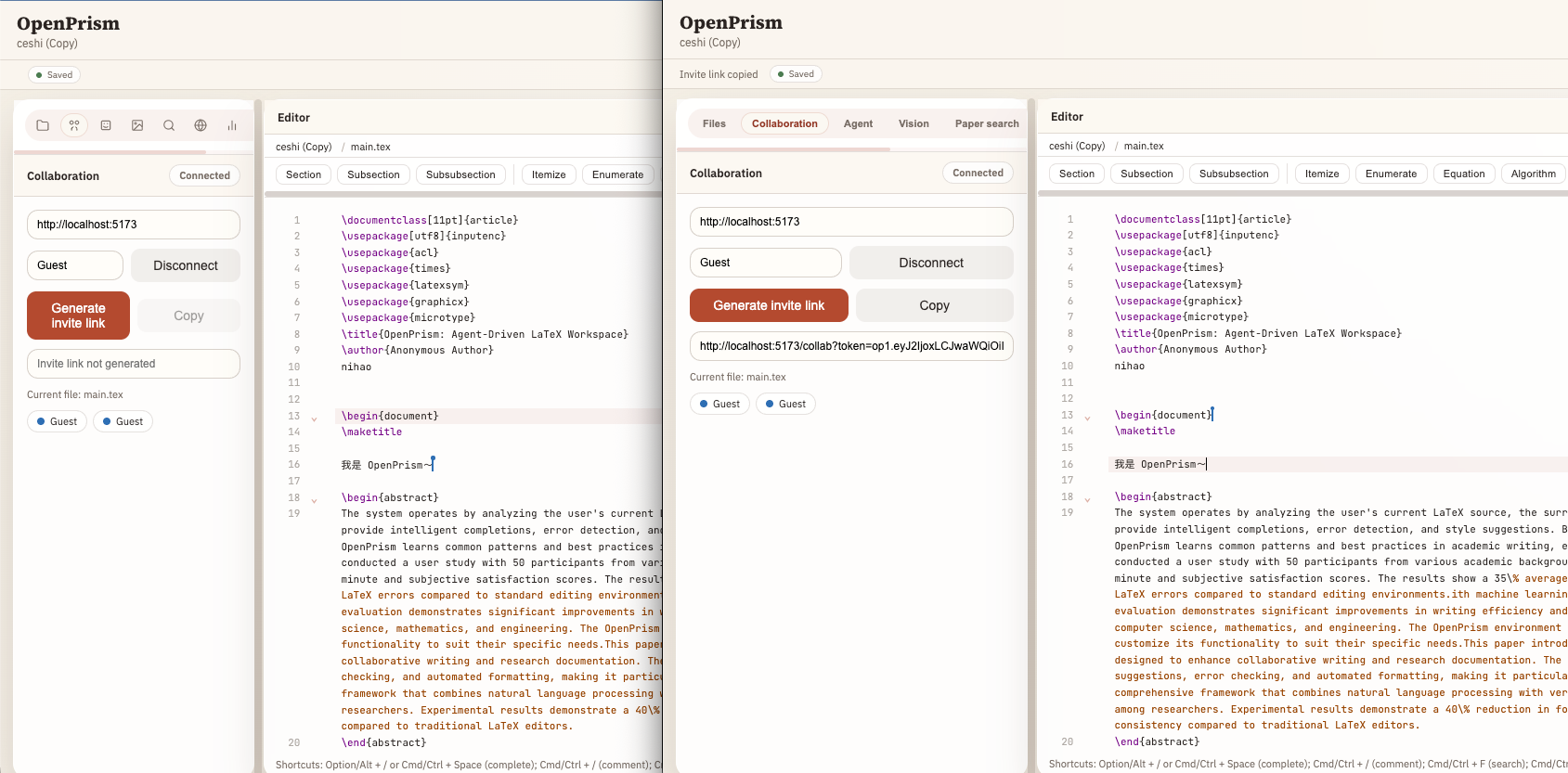Image resolution: width=1568 pixels, height=773 pixels.
Task: Open the Paper search magnifier icon in left window
Action: [x=169, y=125]
